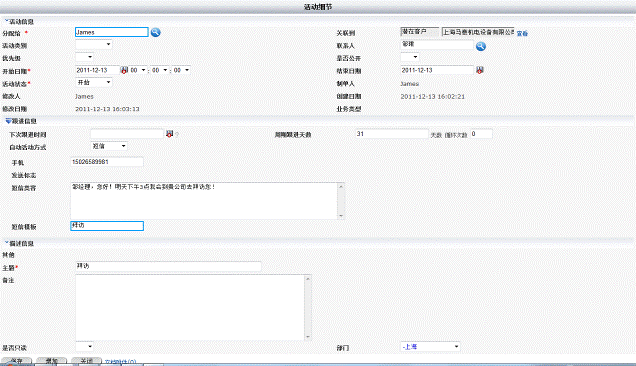
Task: Open the 活动类别 dropdown
Action: pyautogui.click(x=94, y=44)
